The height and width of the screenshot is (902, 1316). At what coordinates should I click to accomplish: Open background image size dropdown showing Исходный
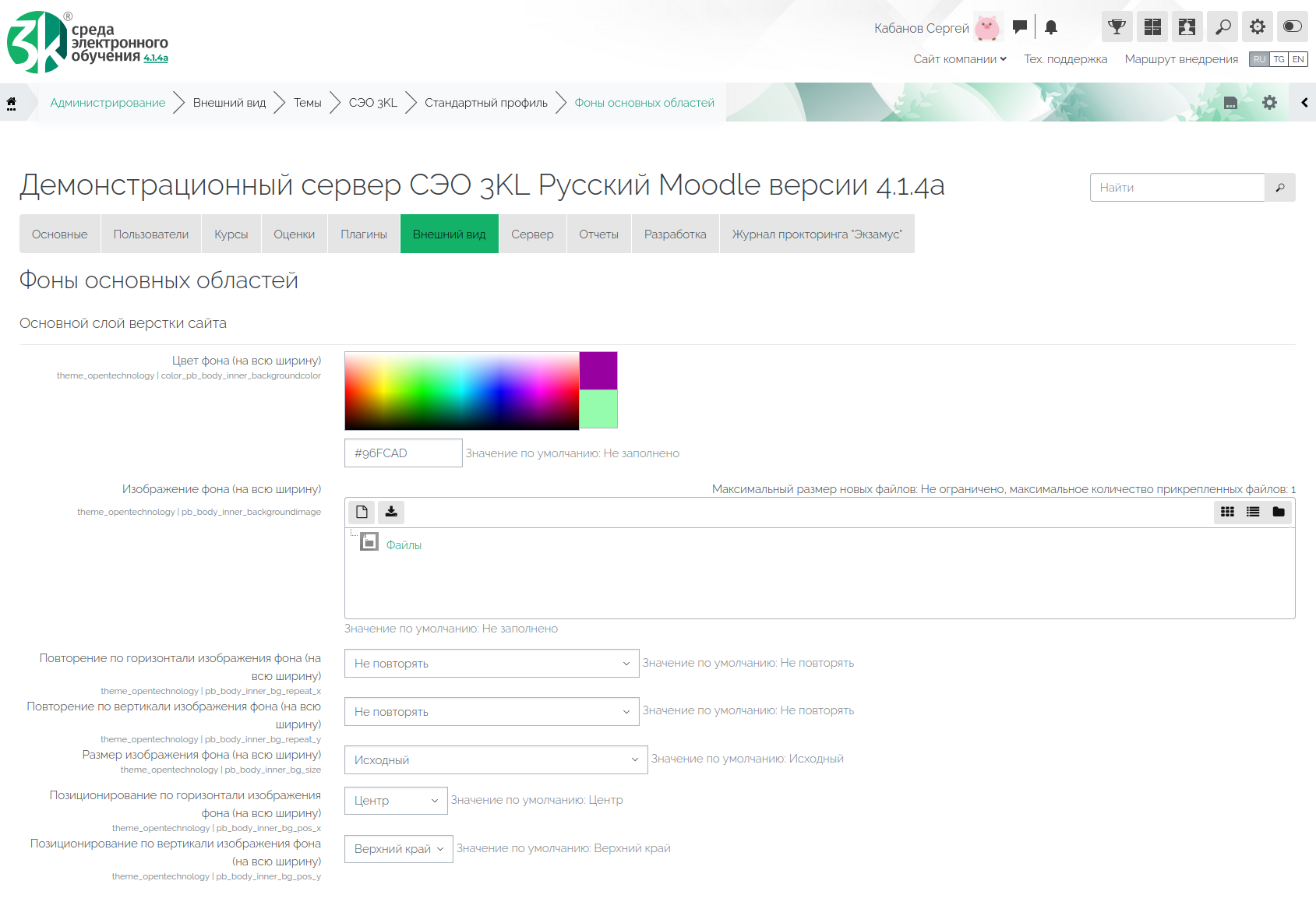pos(496,760)
